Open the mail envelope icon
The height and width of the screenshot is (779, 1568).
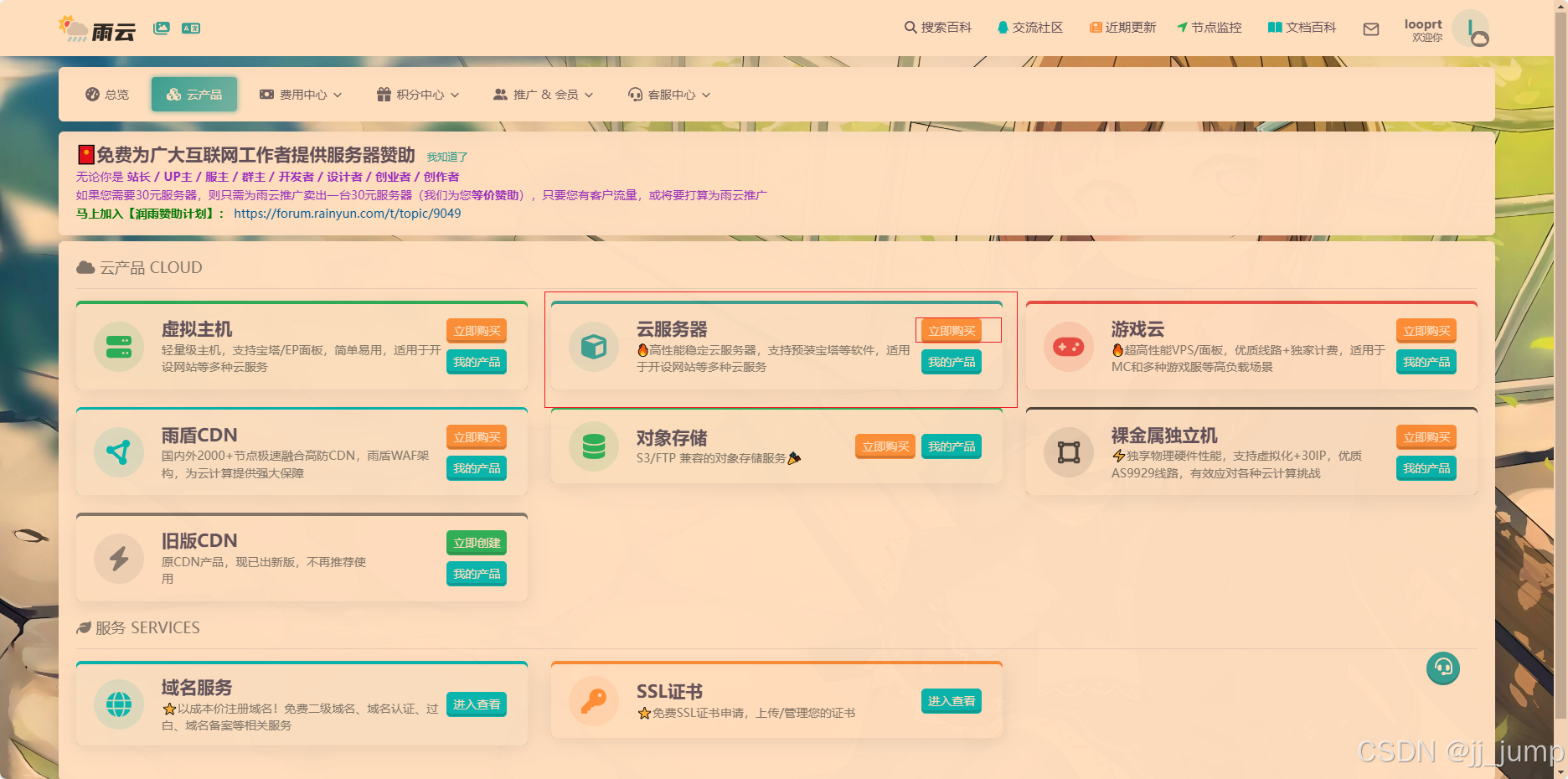(1371, 28)
